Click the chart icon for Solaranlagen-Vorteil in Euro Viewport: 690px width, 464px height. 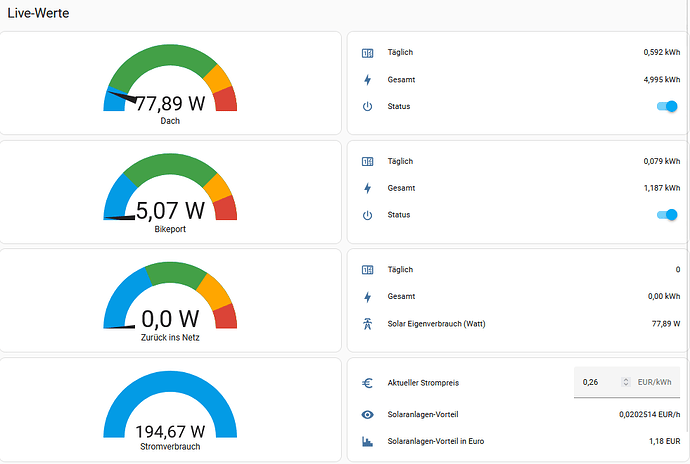click(x=367, y=441)
